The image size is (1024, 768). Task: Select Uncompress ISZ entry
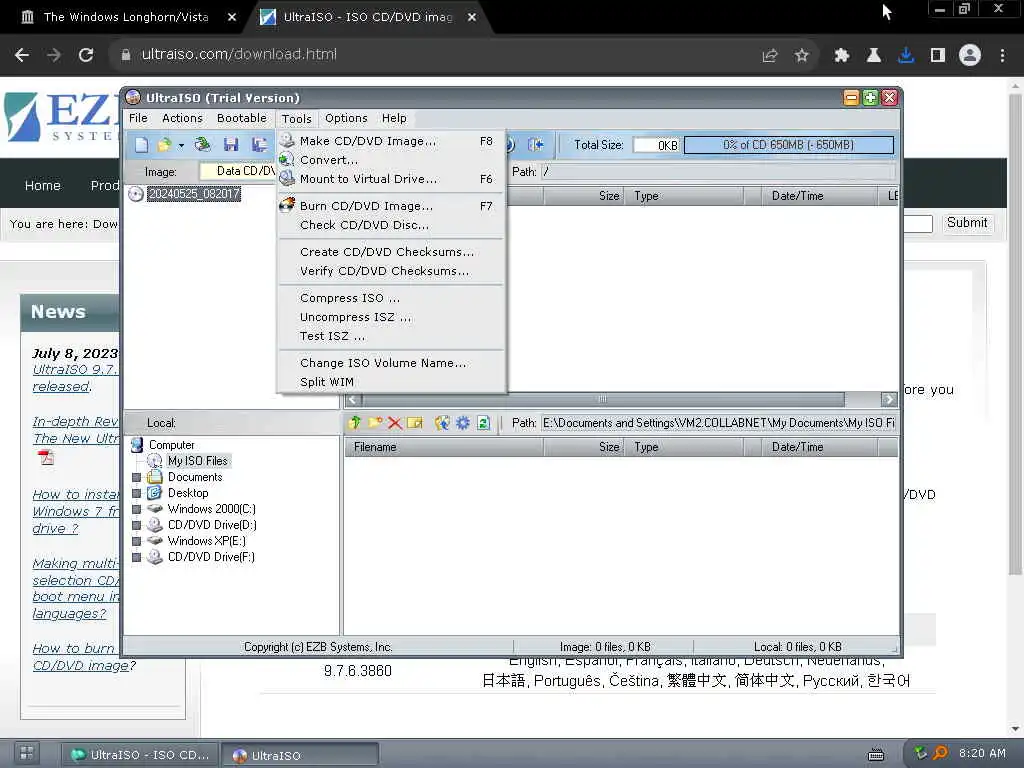point(391,317)
